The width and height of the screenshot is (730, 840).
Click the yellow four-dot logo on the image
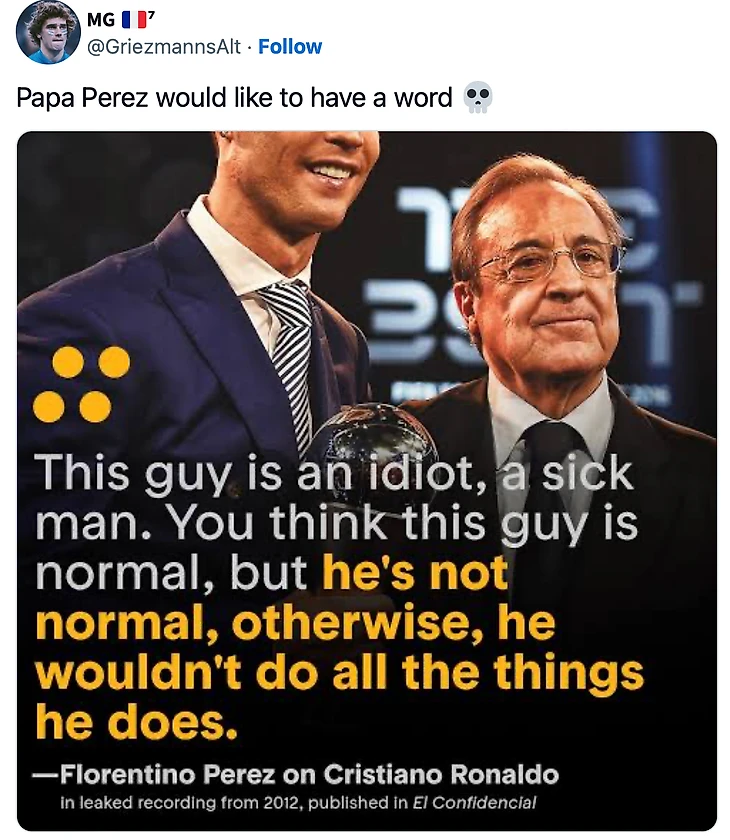tap(81, 384)
